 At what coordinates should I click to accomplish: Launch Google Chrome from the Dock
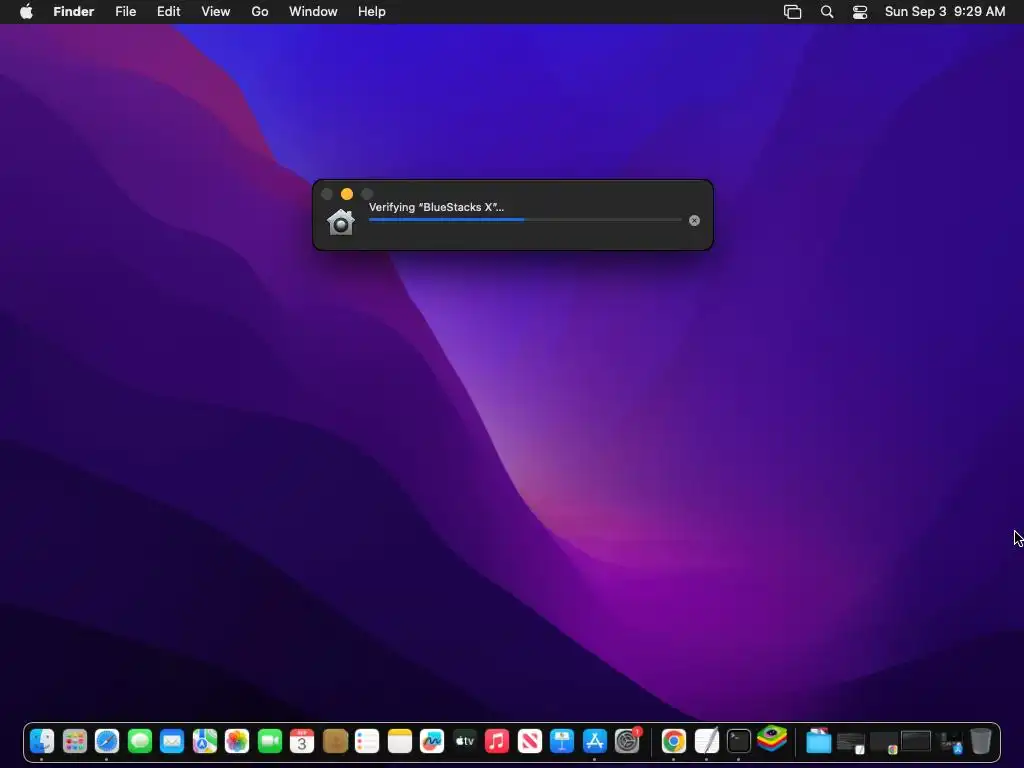pyautogui.click(x=673, y=741)
